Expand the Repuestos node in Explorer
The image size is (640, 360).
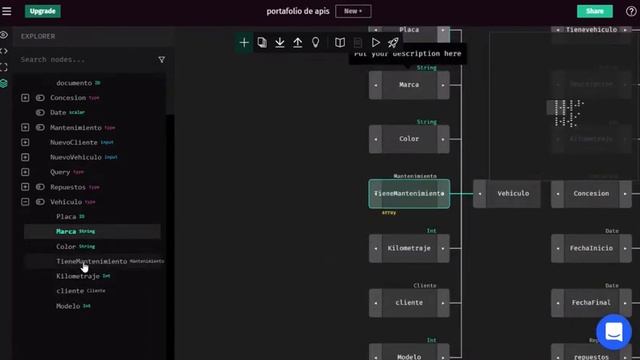pyautogui.click(x=25, y=187)
